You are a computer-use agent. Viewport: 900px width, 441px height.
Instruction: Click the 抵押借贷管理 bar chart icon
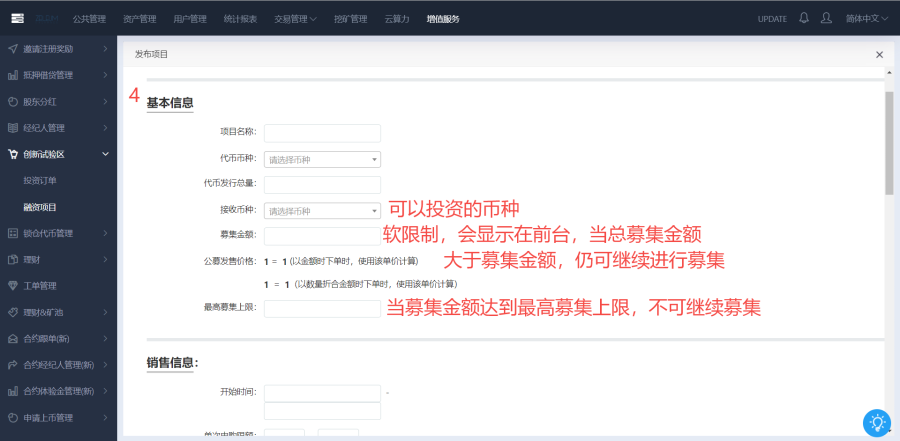pos(13,75)
